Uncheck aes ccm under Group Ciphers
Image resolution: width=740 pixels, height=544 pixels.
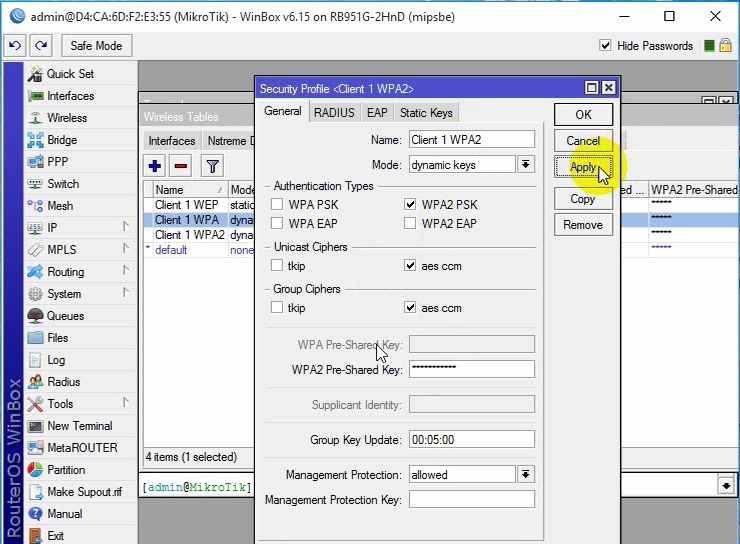[x=410, y=308]
